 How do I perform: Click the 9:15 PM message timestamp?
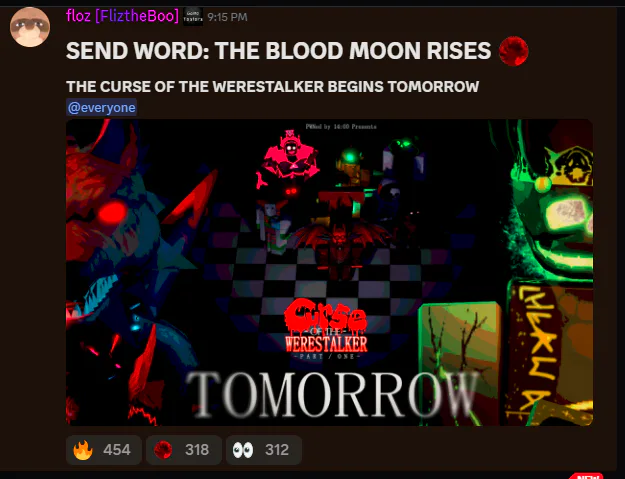[x=228, y=17]
